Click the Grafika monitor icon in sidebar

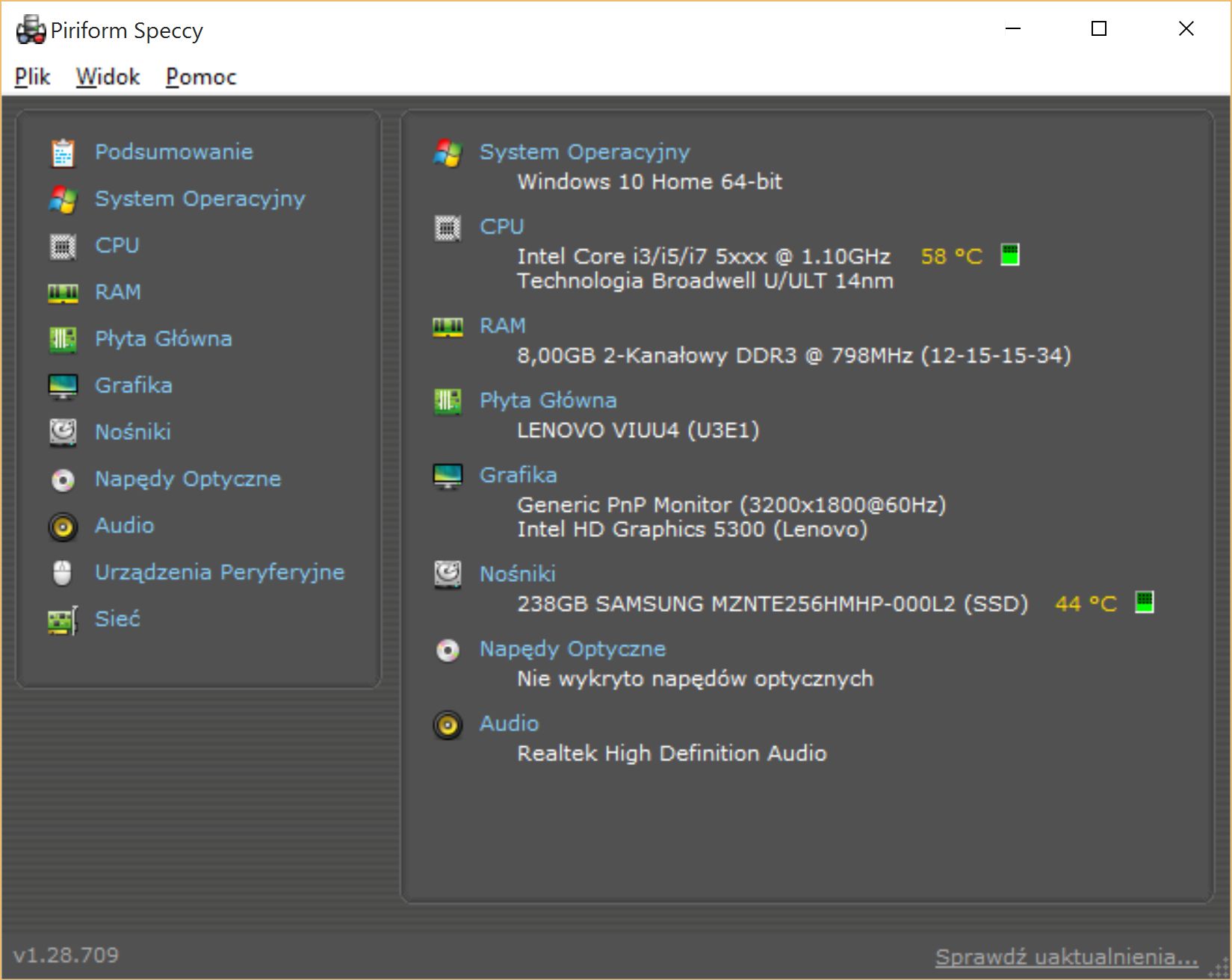63,386
